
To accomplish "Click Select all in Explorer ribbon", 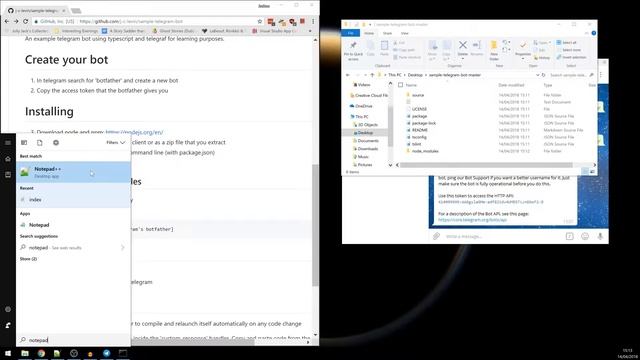I will 567,42.
